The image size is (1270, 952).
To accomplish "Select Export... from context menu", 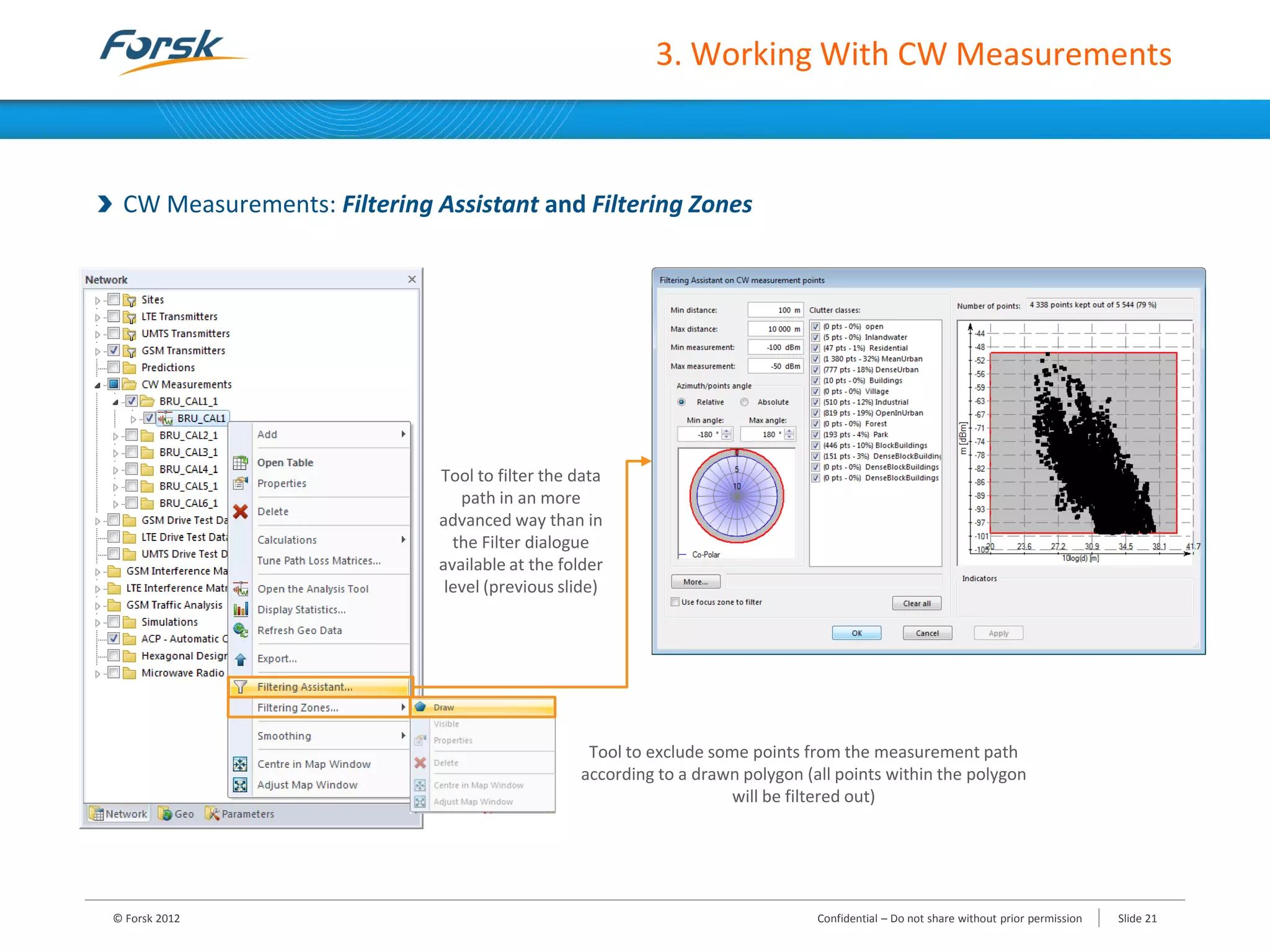I will point(319,659).
